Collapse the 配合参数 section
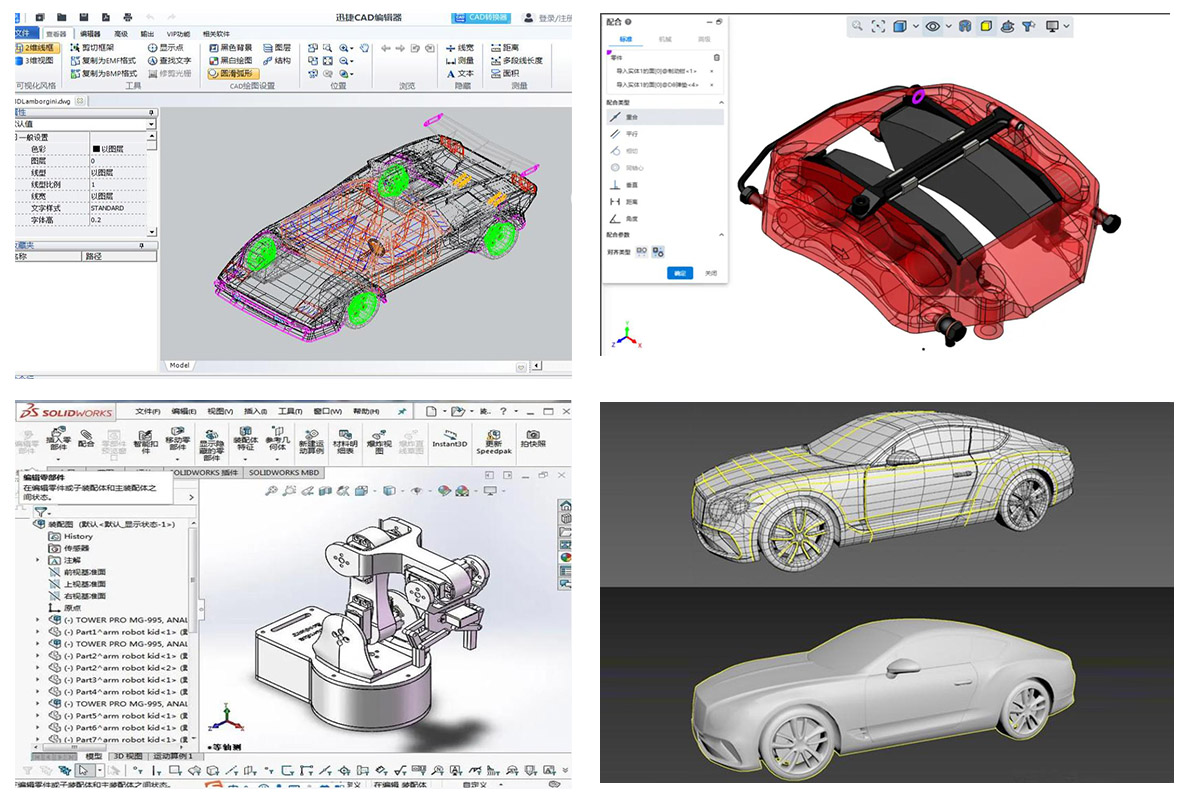 (721, 235)
